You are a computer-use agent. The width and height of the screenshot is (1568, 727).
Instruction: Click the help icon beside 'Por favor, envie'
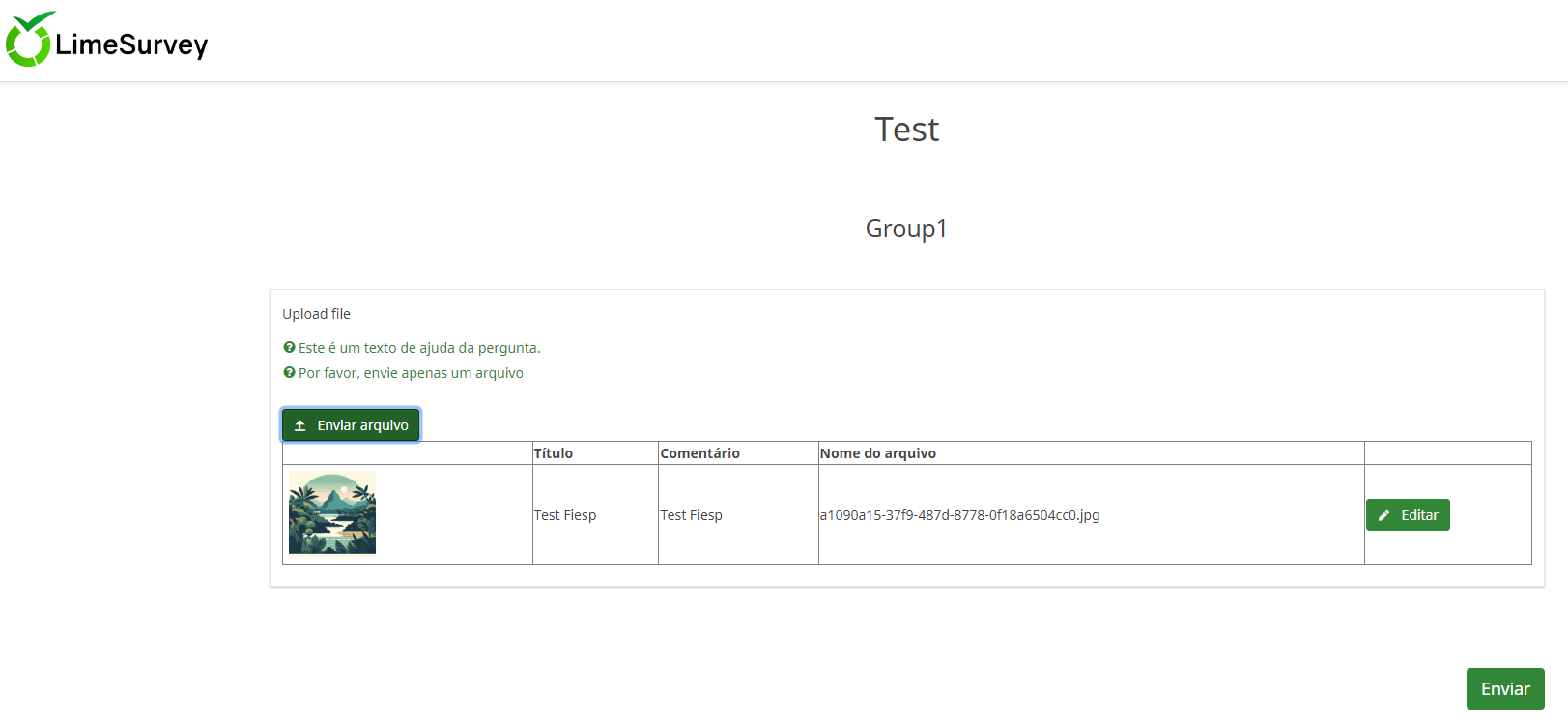click(289, 373)
